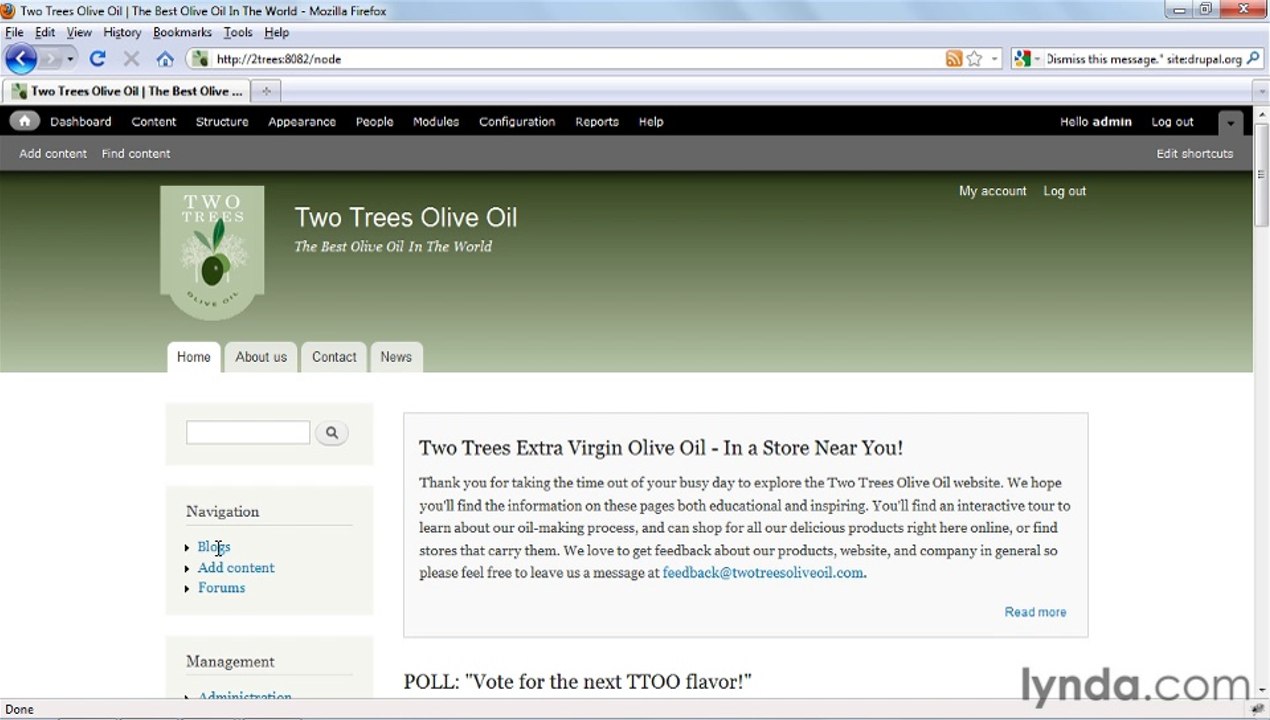The image size is (1270, 720).
Task: Open the POLL Vote for next TTOO flavor heading
Action: [x=577, y=682]
